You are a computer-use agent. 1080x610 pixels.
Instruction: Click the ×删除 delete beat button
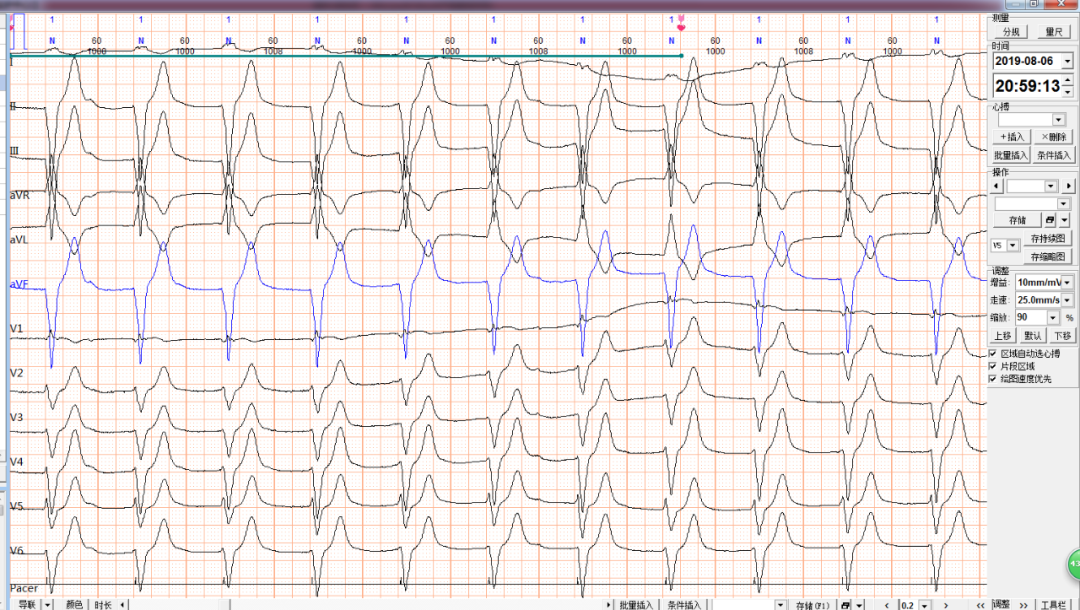[1053, 137]
